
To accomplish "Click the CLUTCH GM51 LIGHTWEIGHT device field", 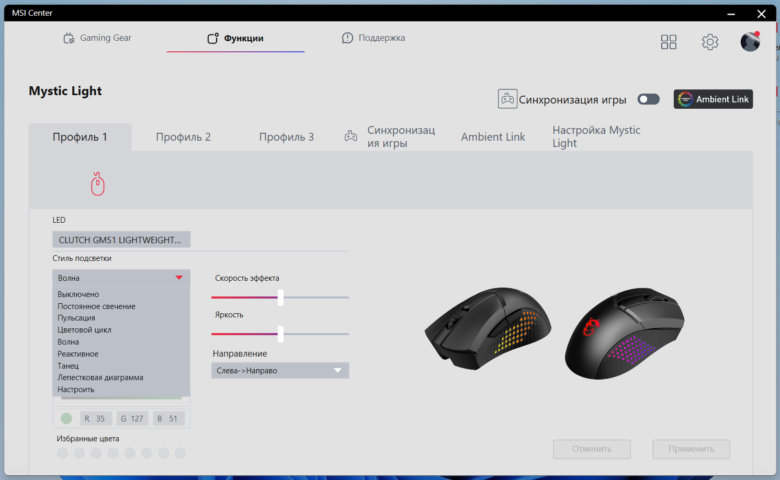I will click(x=121, y=240).
